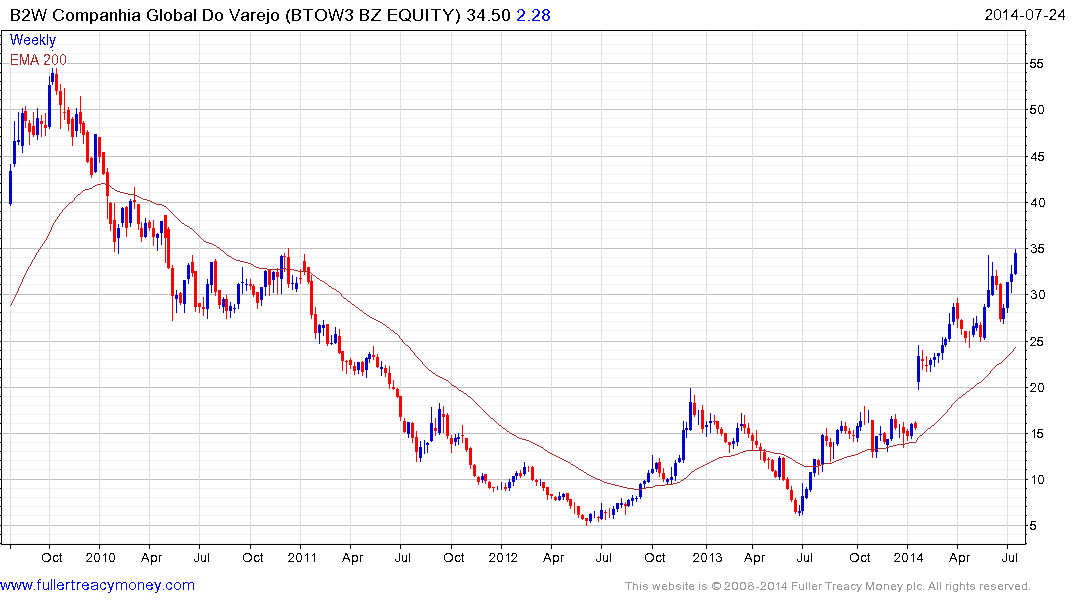Click the 2014 label on time axis
This screenshot has width=1075, height=600.
908,557
